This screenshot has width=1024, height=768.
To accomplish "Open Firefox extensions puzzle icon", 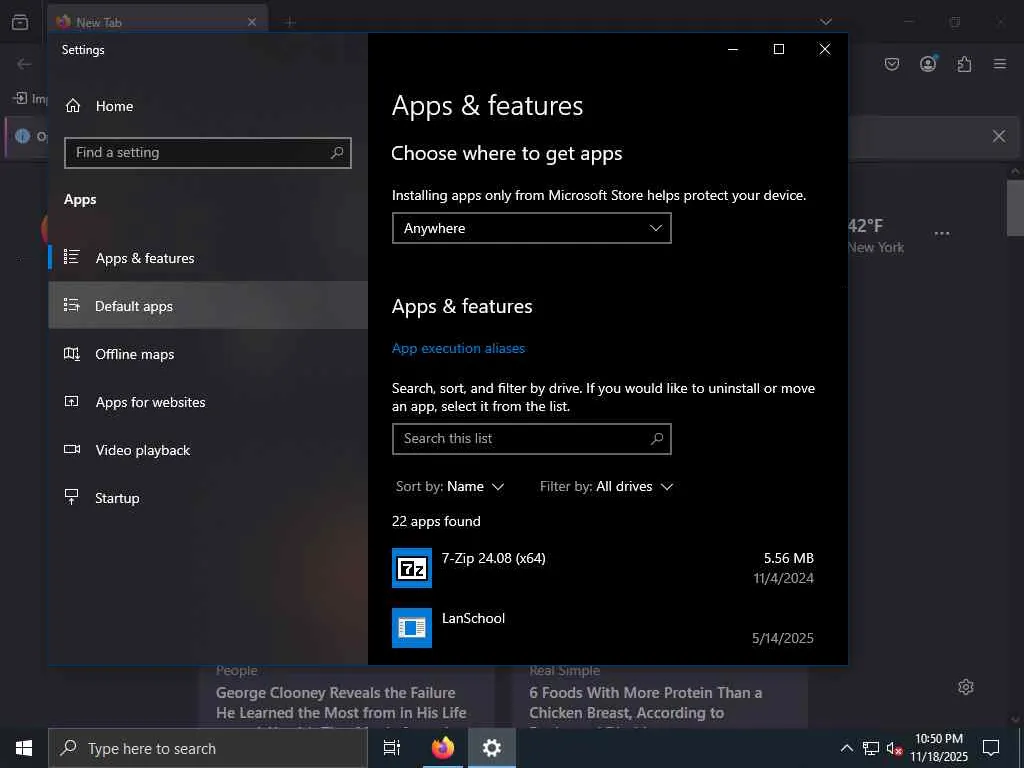I will tap(964, 64).
